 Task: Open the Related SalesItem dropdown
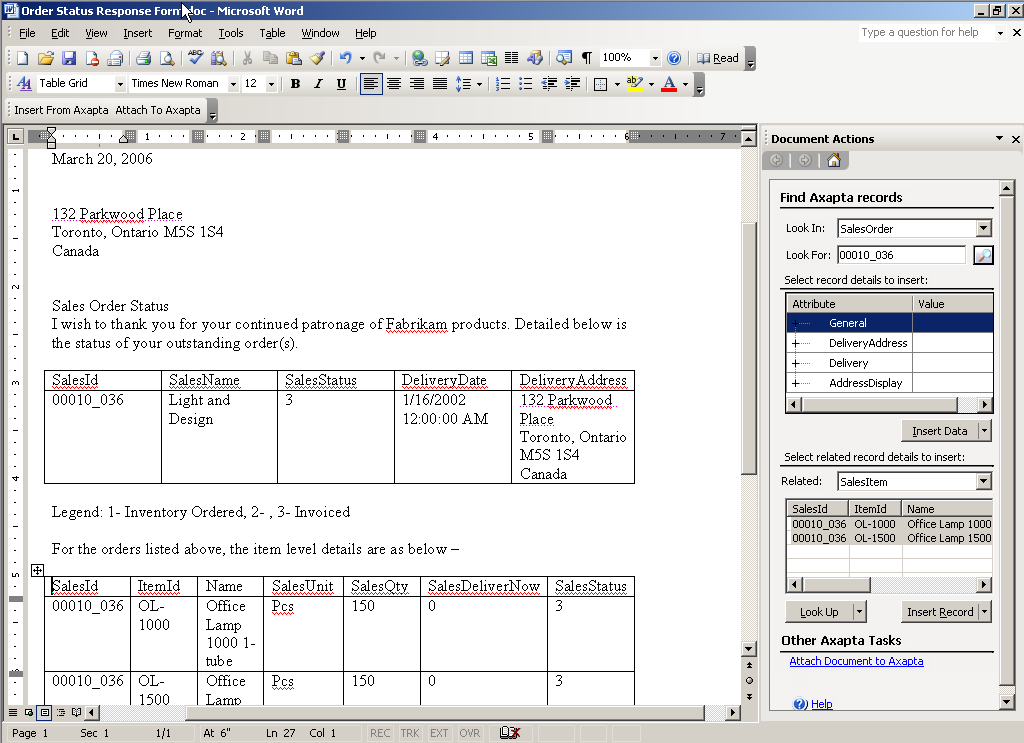pos(984,482)
